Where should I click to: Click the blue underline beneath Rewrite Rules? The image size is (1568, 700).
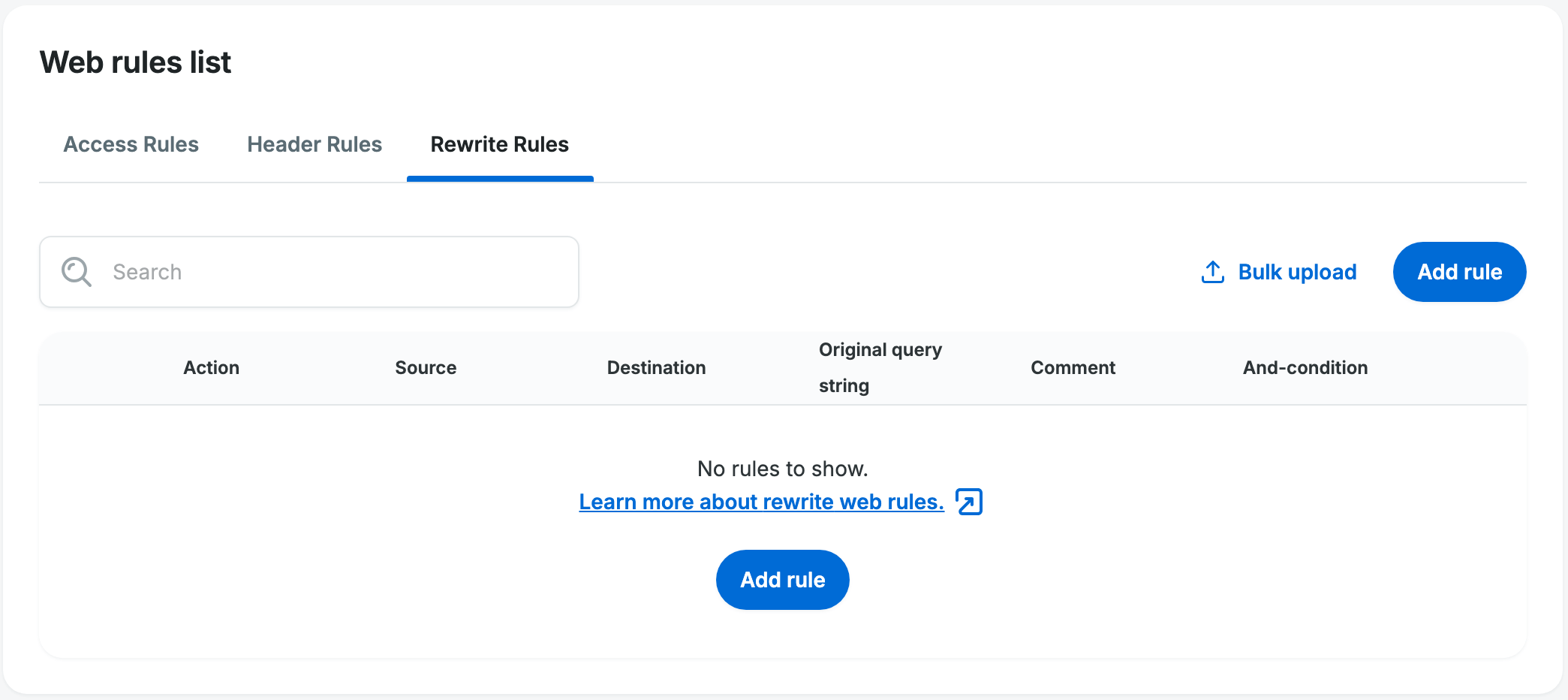(x=500, y=179)
